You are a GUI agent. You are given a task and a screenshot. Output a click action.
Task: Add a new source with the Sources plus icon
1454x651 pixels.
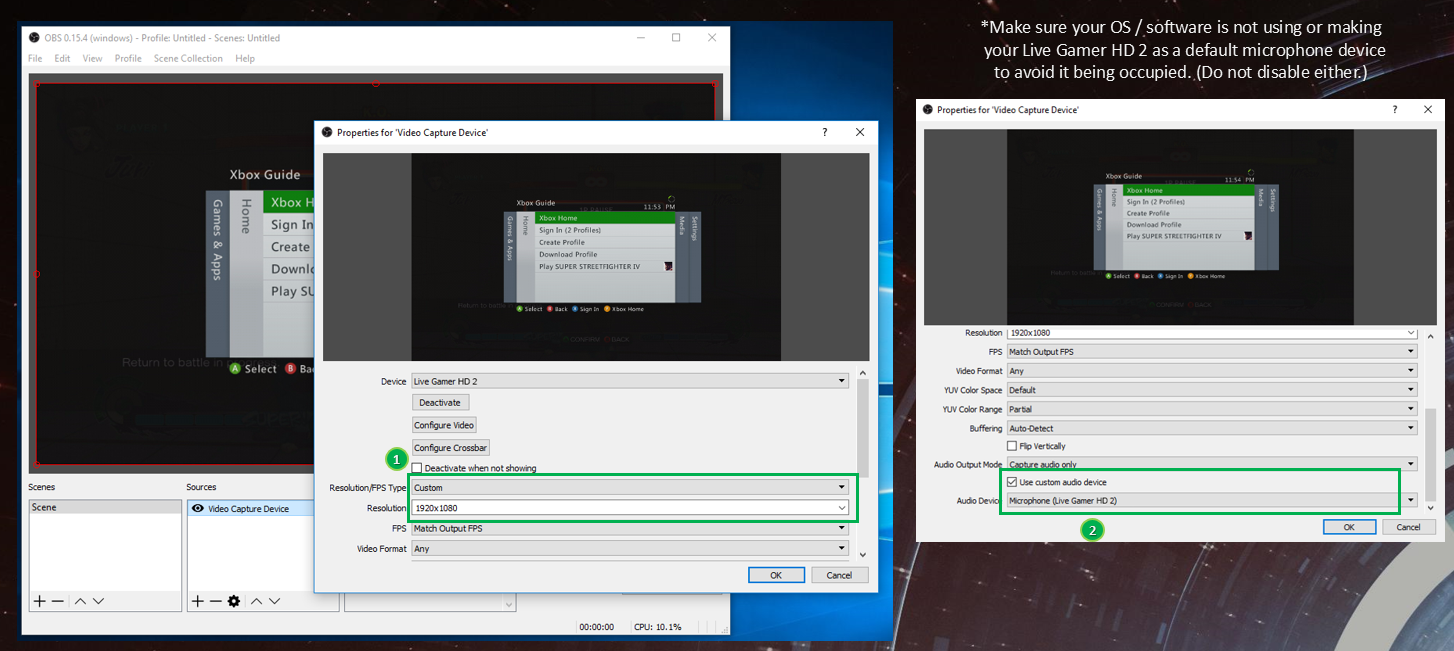tap(197, 601)
